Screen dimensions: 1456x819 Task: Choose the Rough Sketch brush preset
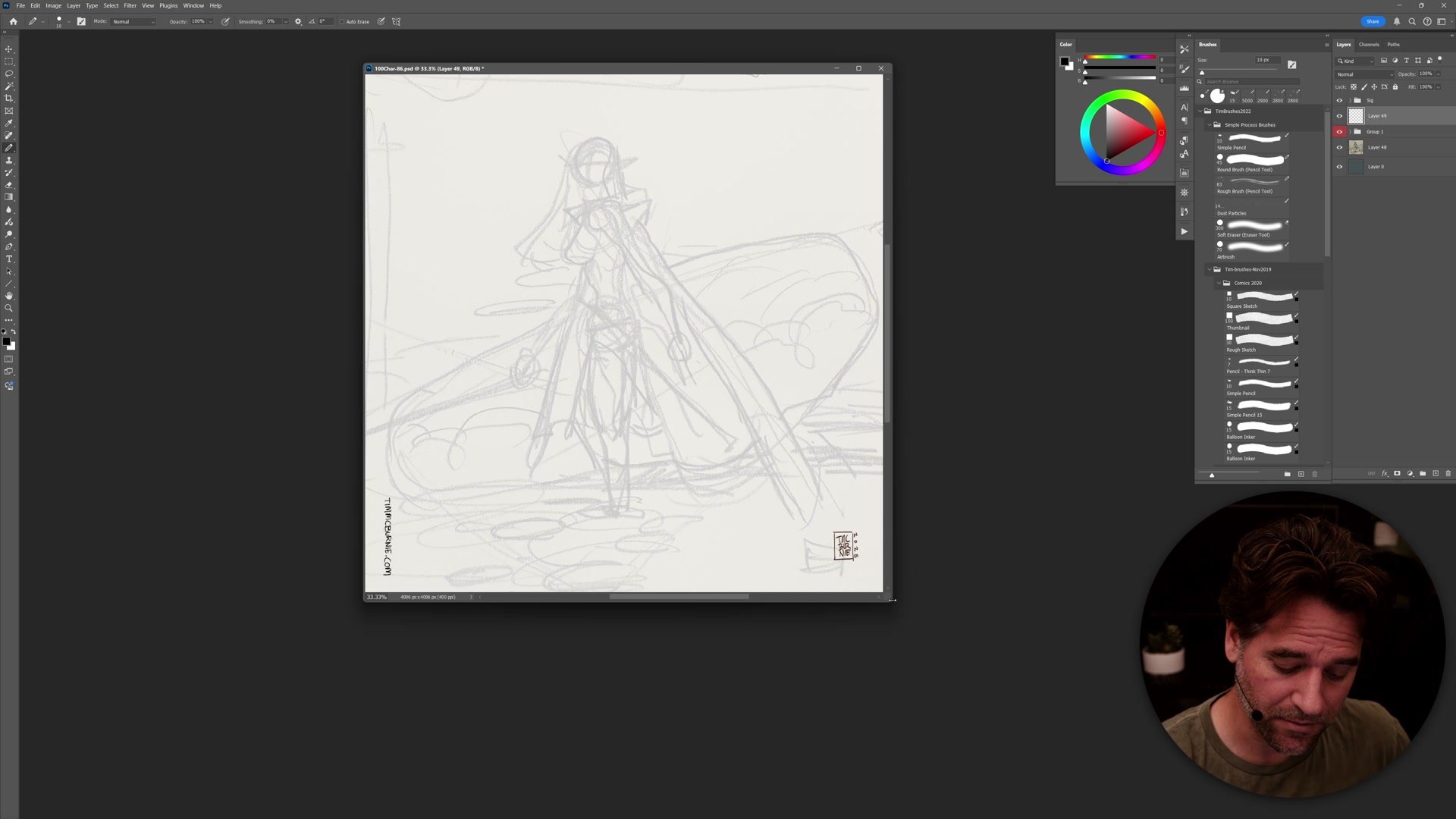coord(1262,340)
